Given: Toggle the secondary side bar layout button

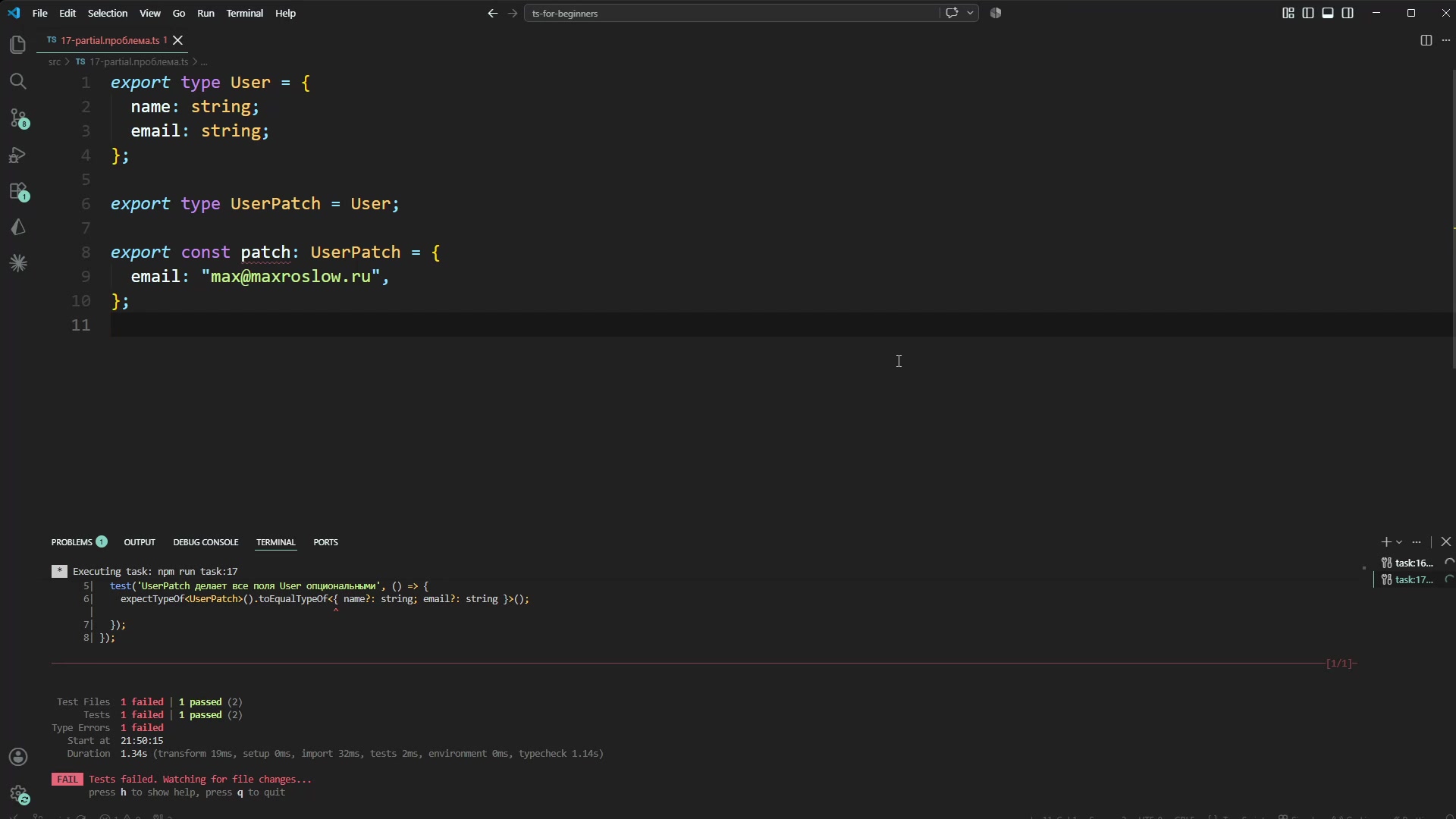Looking at the screenshot, I should click(1348, 13).
